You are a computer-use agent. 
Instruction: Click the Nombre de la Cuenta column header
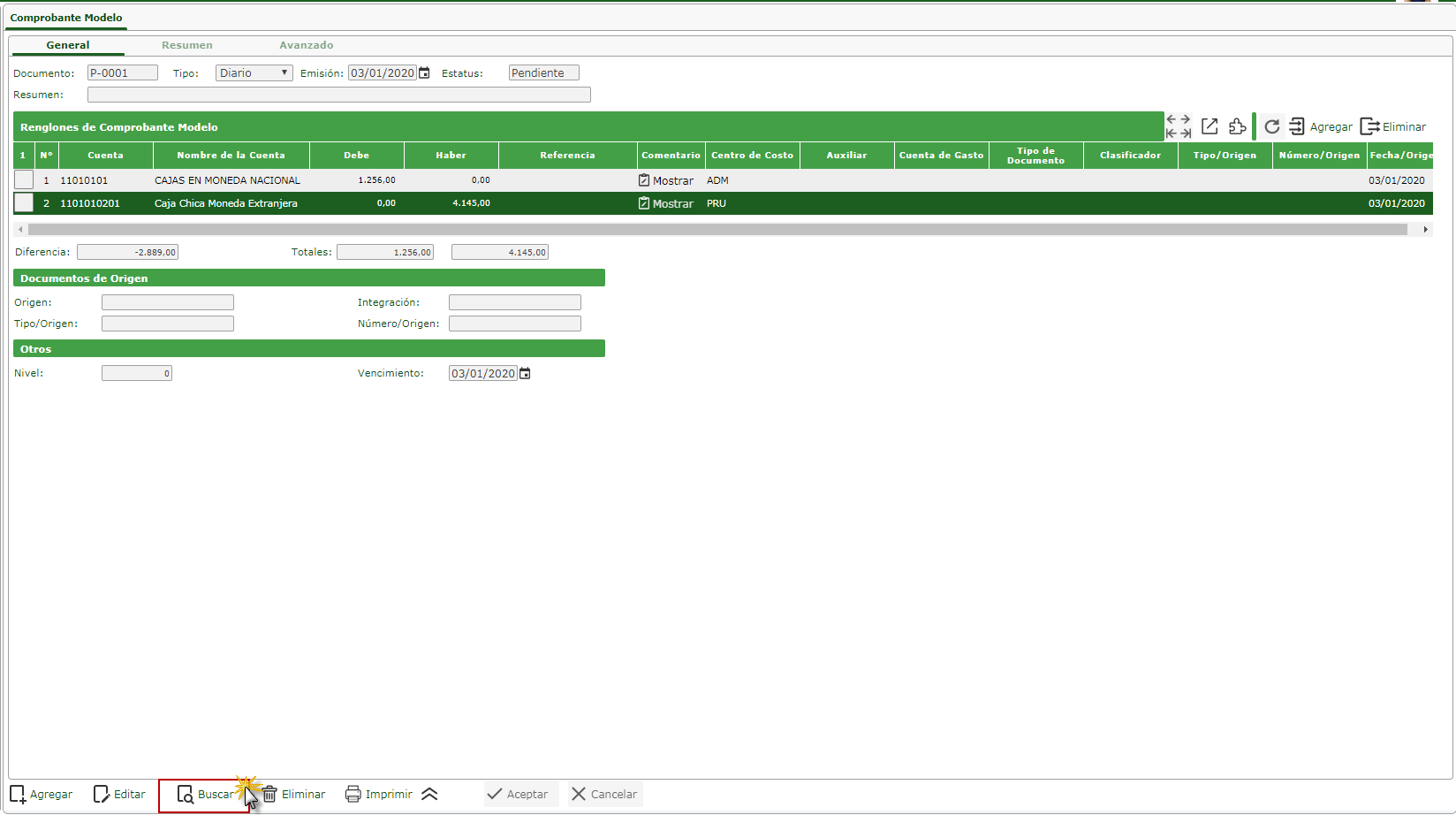(231, 156)
